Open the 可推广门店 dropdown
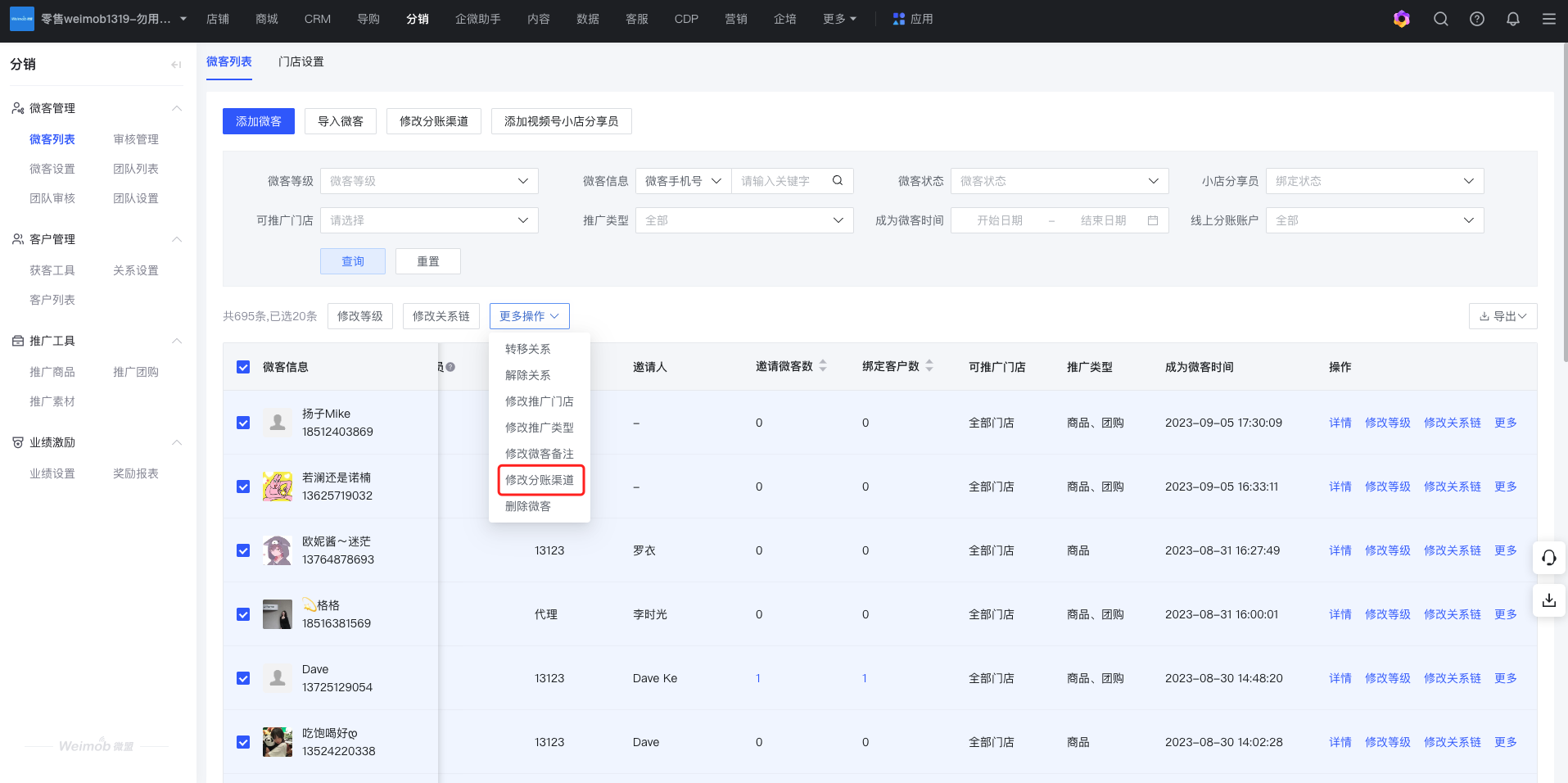This screenshot has width=1568, height=783. point(429,220)
